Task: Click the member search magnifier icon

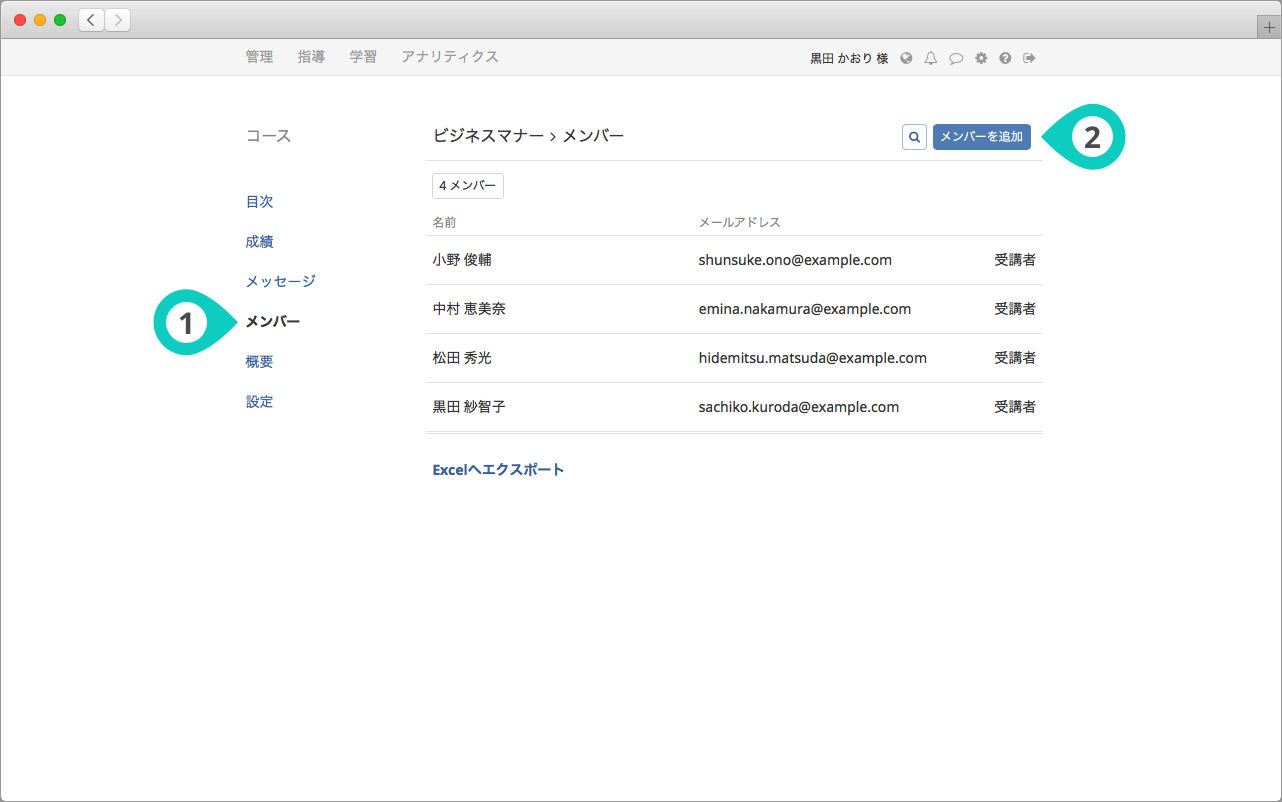Action: pyautogui.click(x=914, y=137)
